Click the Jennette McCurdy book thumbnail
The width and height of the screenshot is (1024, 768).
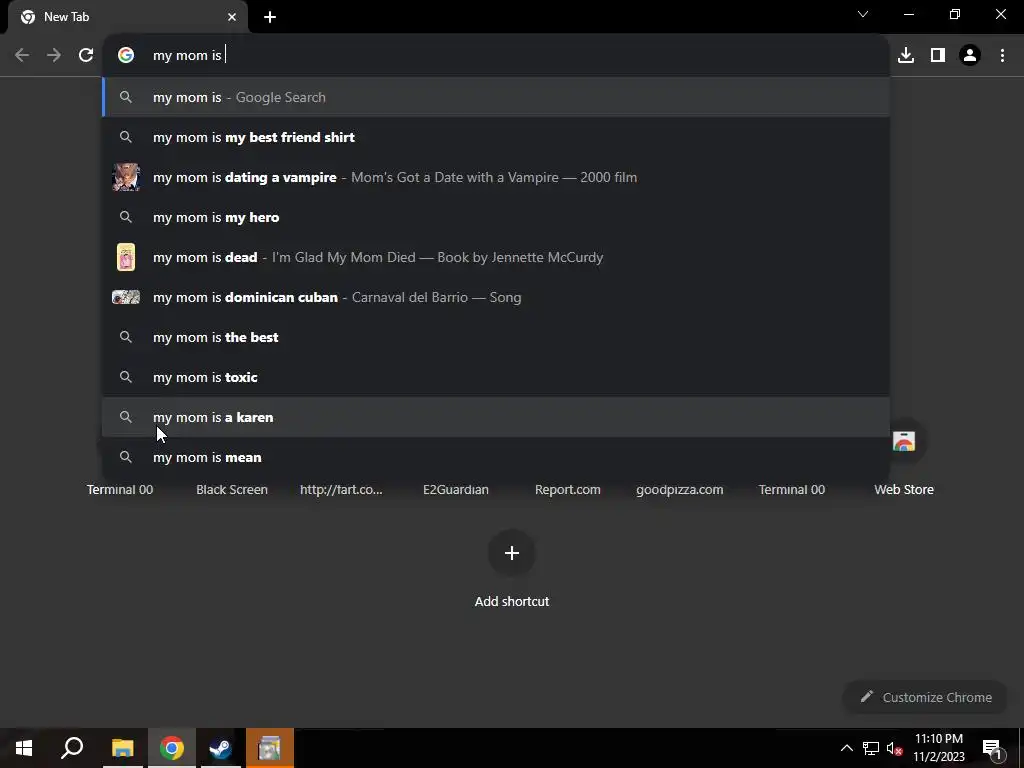(126, 257)
